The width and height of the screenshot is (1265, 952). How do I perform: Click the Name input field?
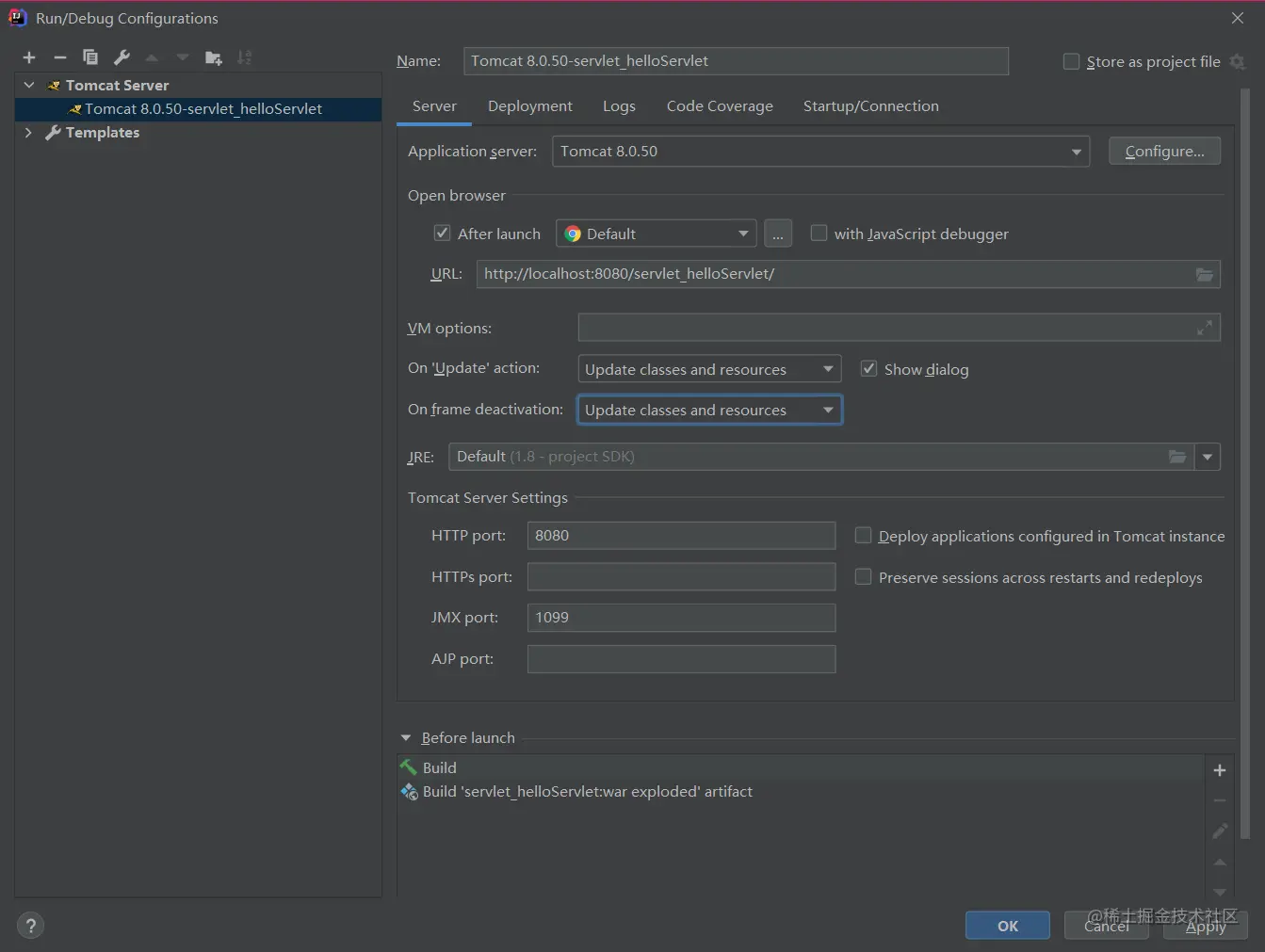click(x=736, y=61)
